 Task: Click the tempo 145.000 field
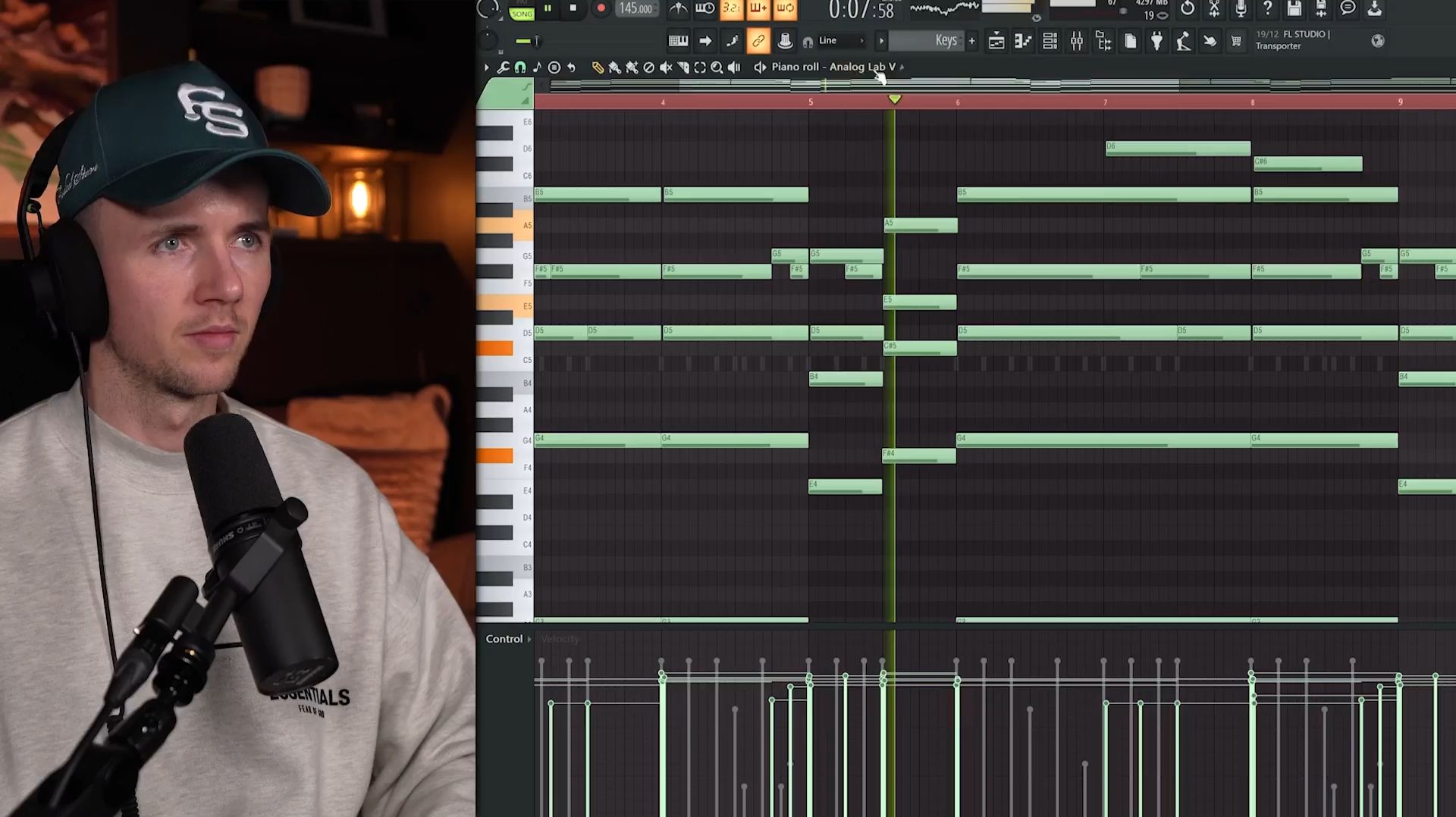[x=636, y=9]
